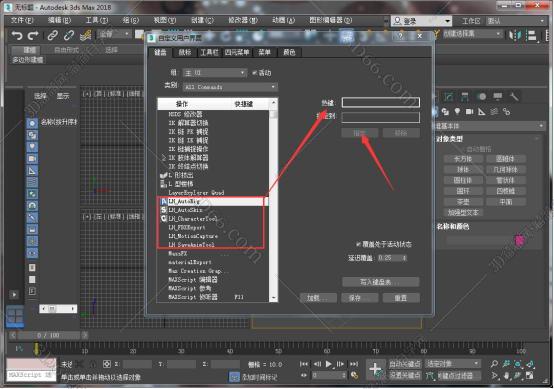Viewport: 554px width, 389px height.
Task: Select the Systems category icon
Action: pos(507,112)
